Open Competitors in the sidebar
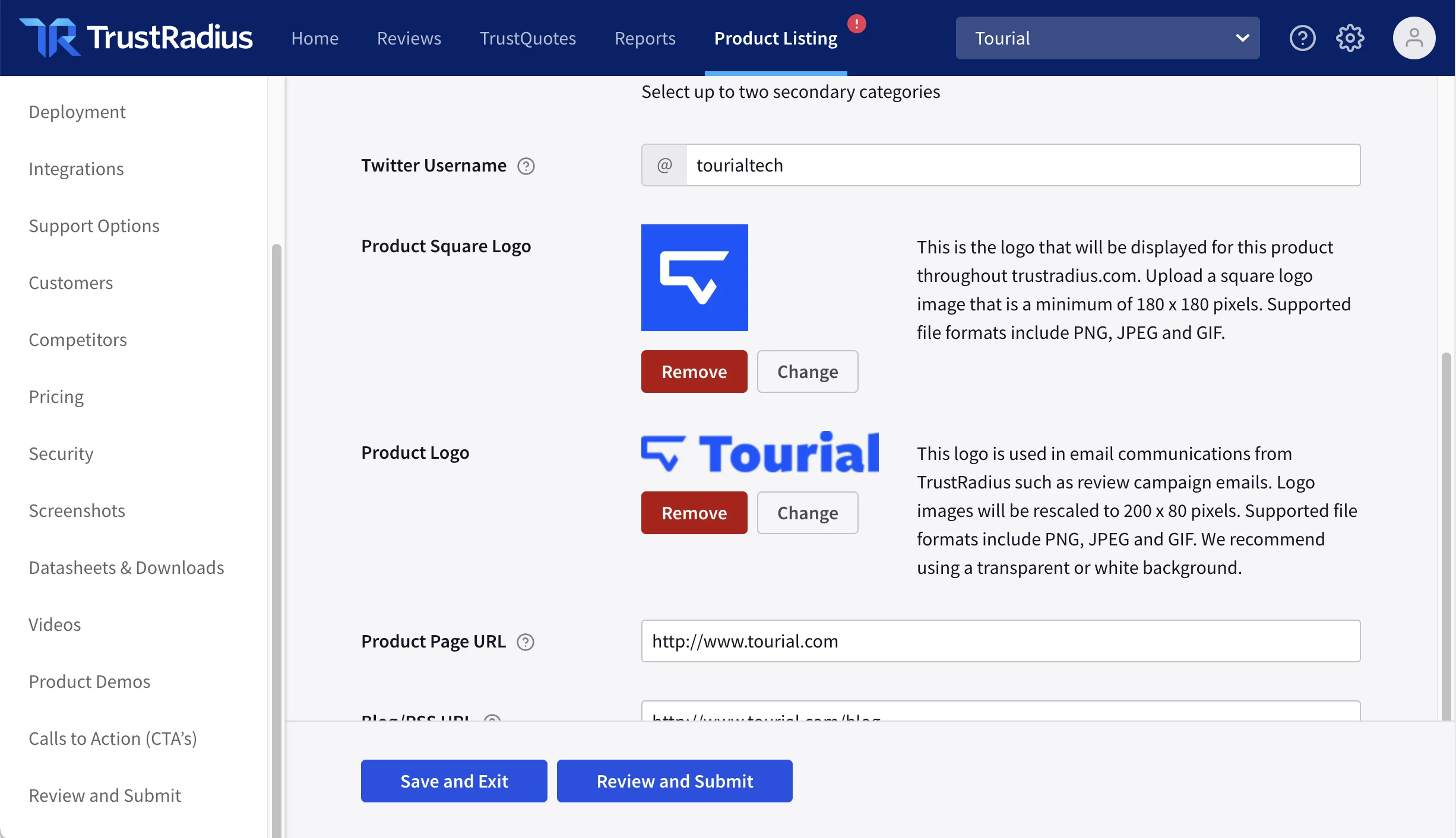Viewport: 1456px width, 838px height. pyautogui.click(x=78, y=339)
